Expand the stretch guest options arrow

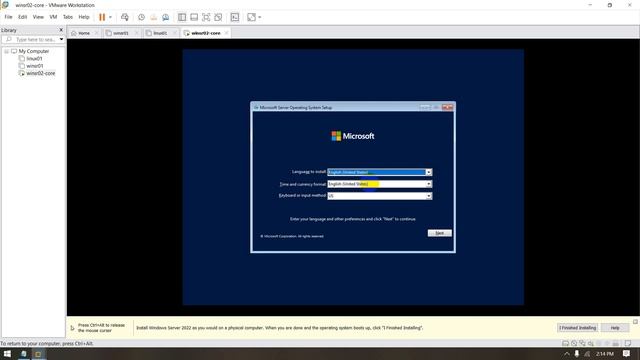tap(260, 17)
